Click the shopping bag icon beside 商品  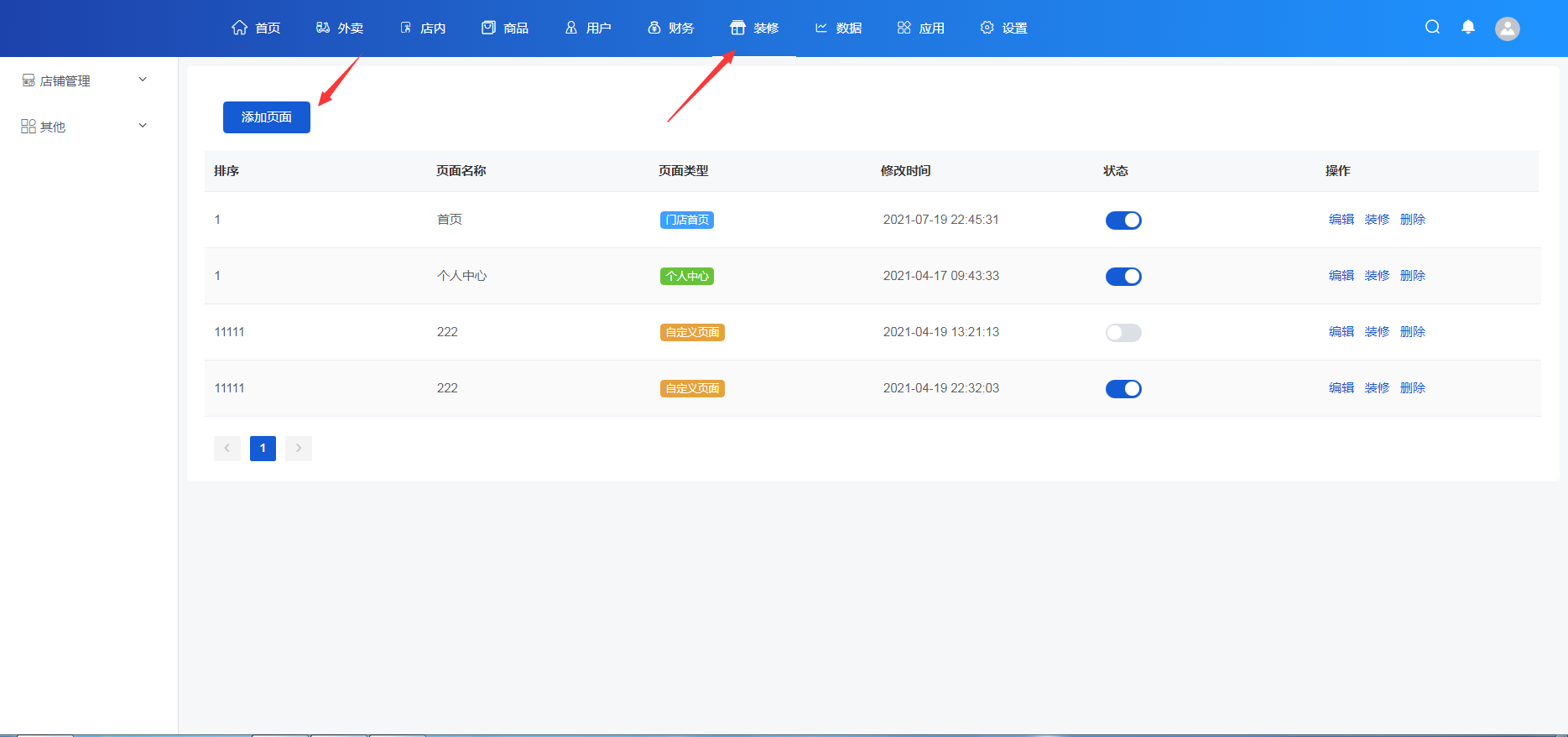click(488, 28)
